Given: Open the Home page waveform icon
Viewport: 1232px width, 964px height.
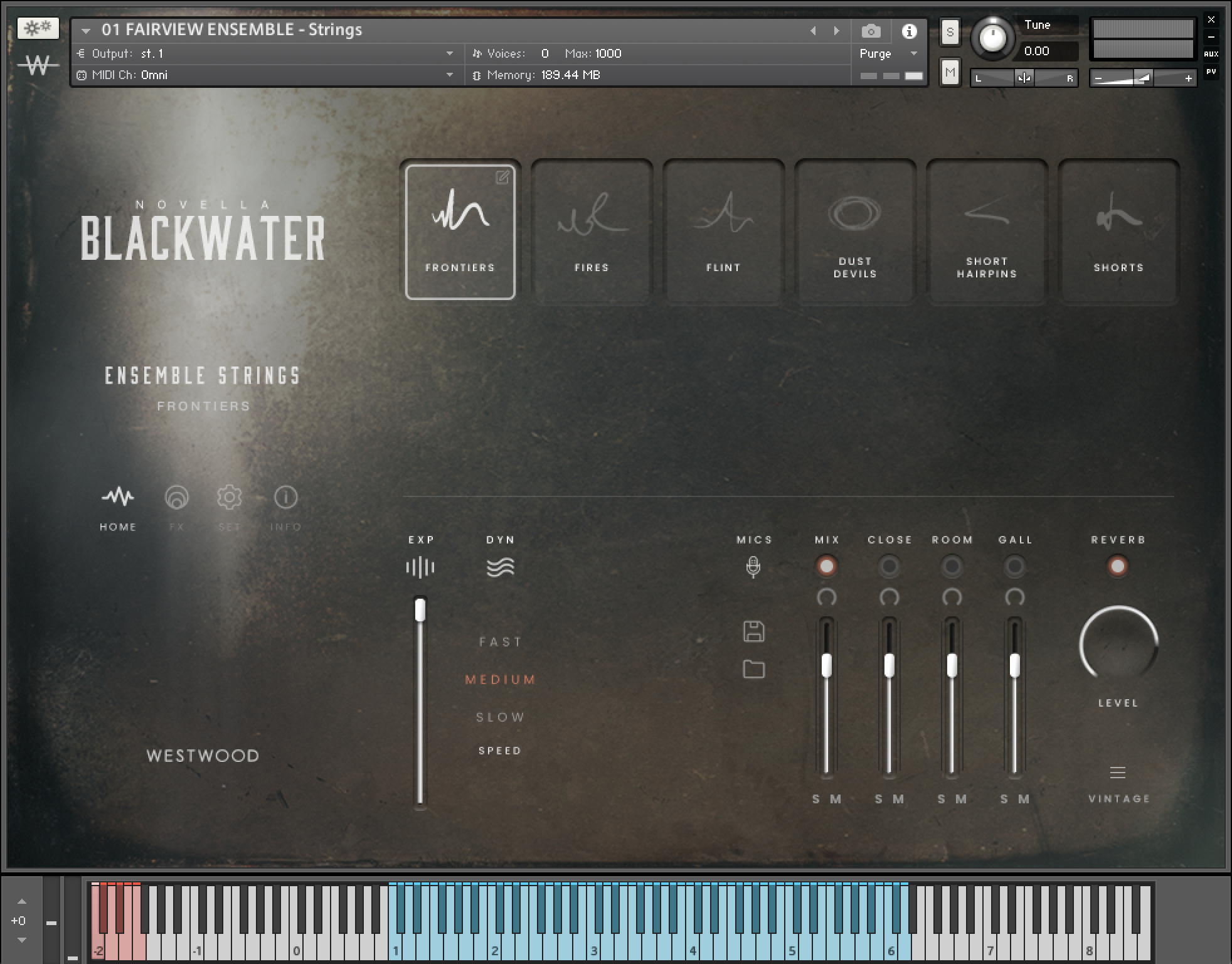Looking at the screenshot, I should [x=118, y=497].
